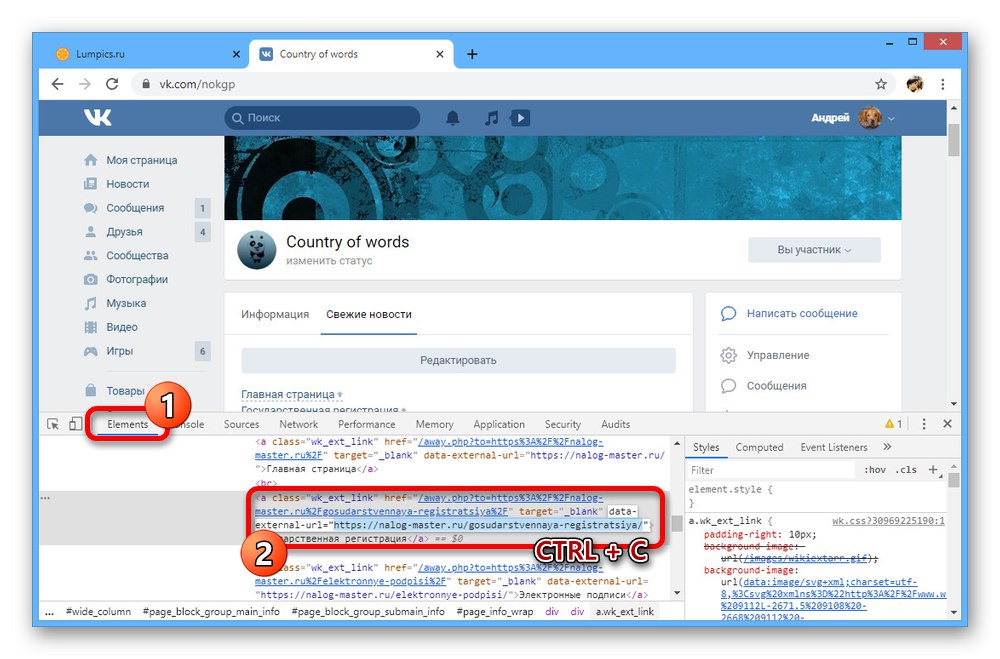The width and height of the screenshot is (1000, 659).
Task: Open a new browser tab
Action: pyautogui.click(x=472, y=54)
